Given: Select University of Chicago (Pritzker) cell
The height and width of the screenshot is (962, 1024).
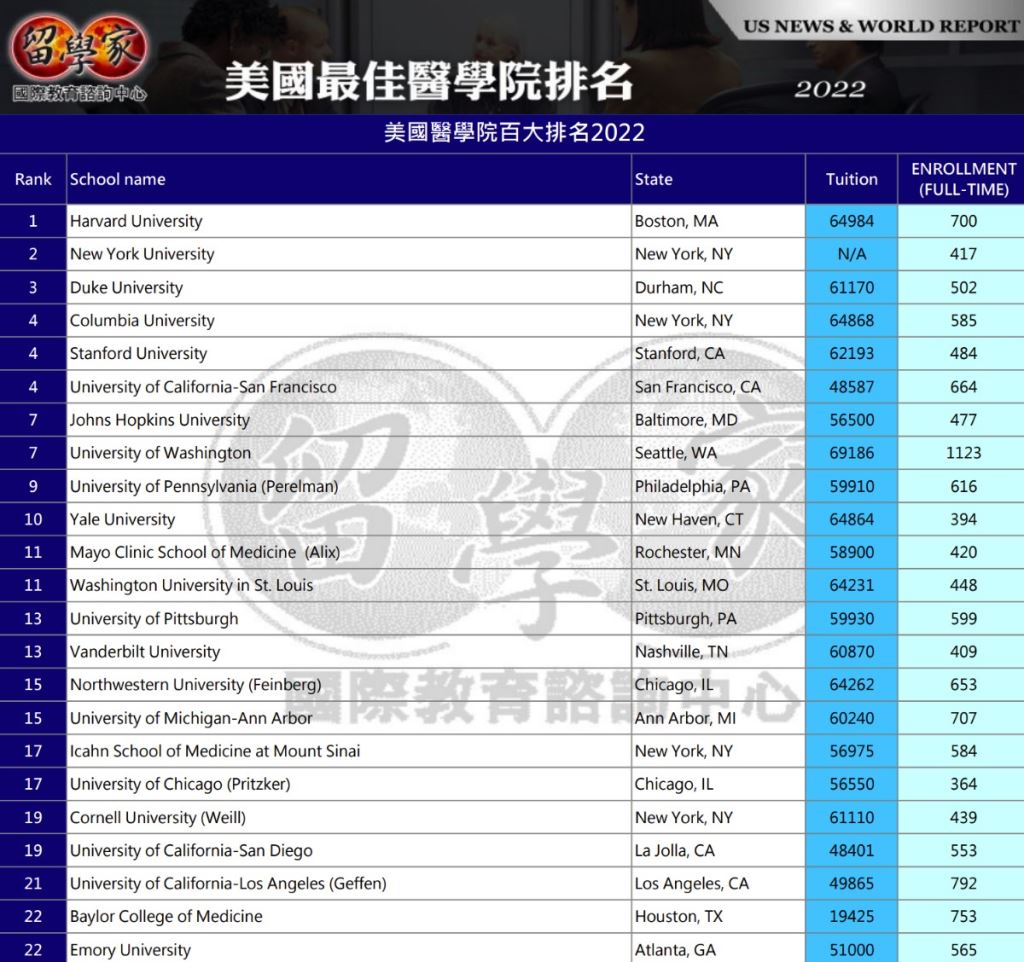Looking at the screenshot, I should 349,784.
